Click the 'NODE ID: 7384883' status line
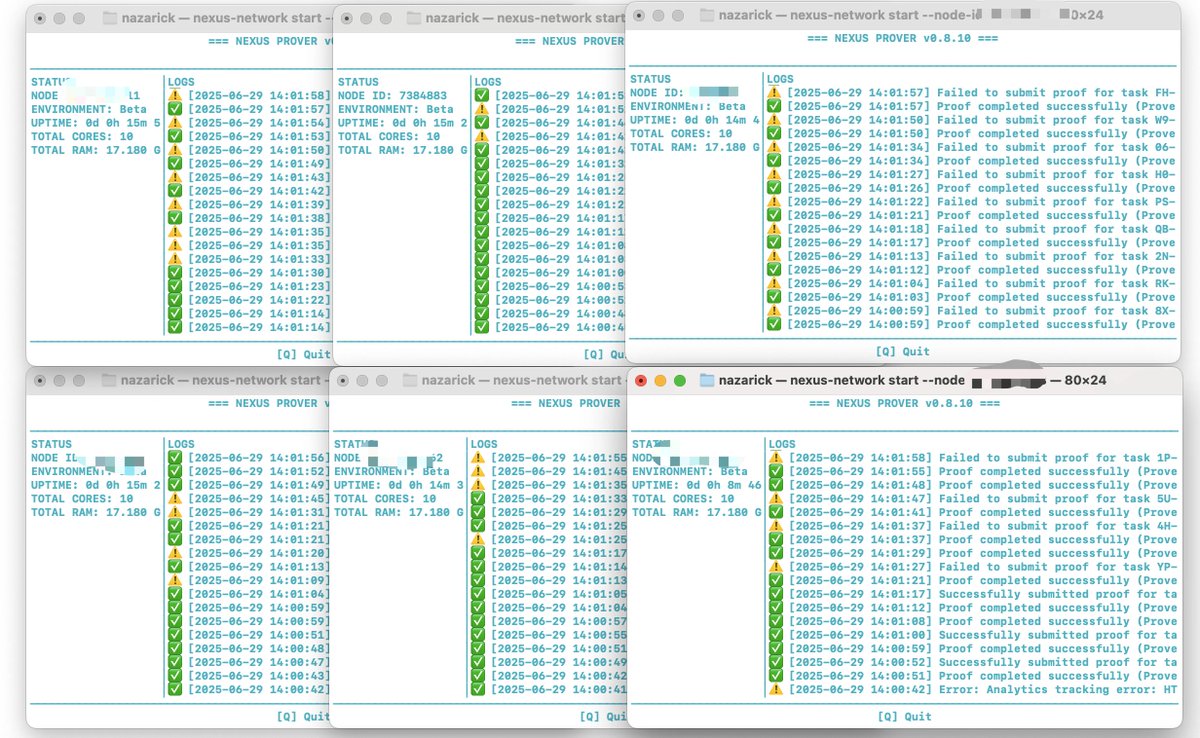The image size is (1200, 738). click(394, 96)
